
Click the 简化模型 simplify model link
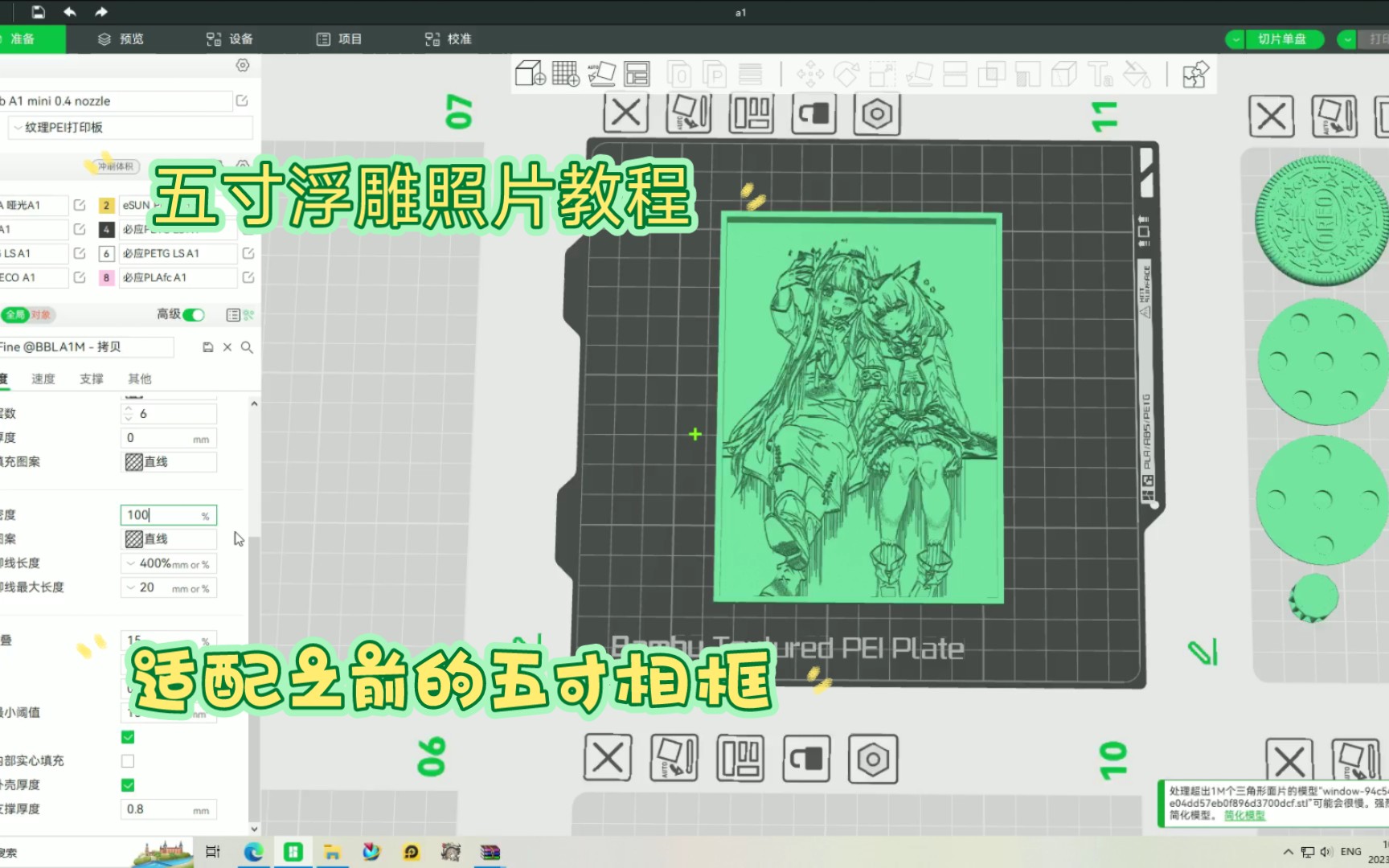click(x=1244, y=815)
